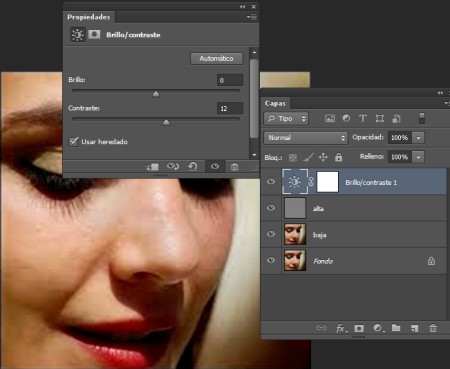Open the Normal blend mode dropdown
450x369 pixels.
pyautogui.click(x=306, y=138)
